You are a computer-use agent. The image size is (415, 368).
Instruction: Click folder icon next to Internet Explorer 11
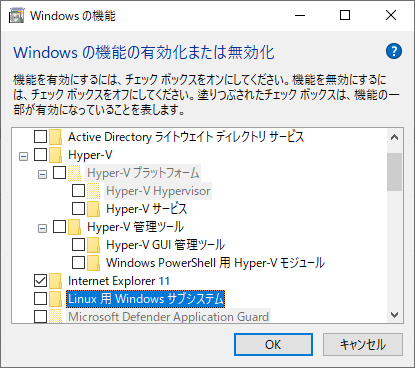[55, 281]
